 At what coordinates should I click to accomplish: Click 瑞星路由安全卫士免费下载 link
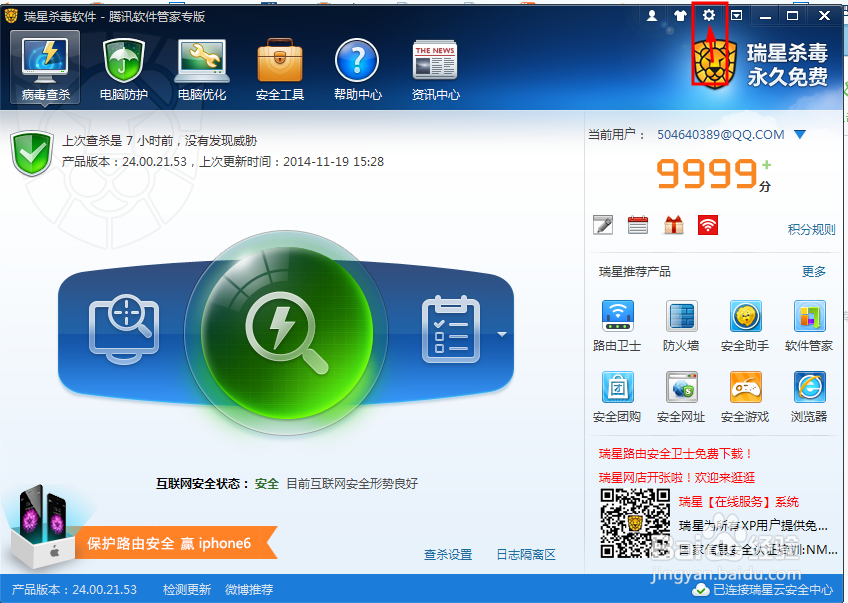tap(675, 453)
